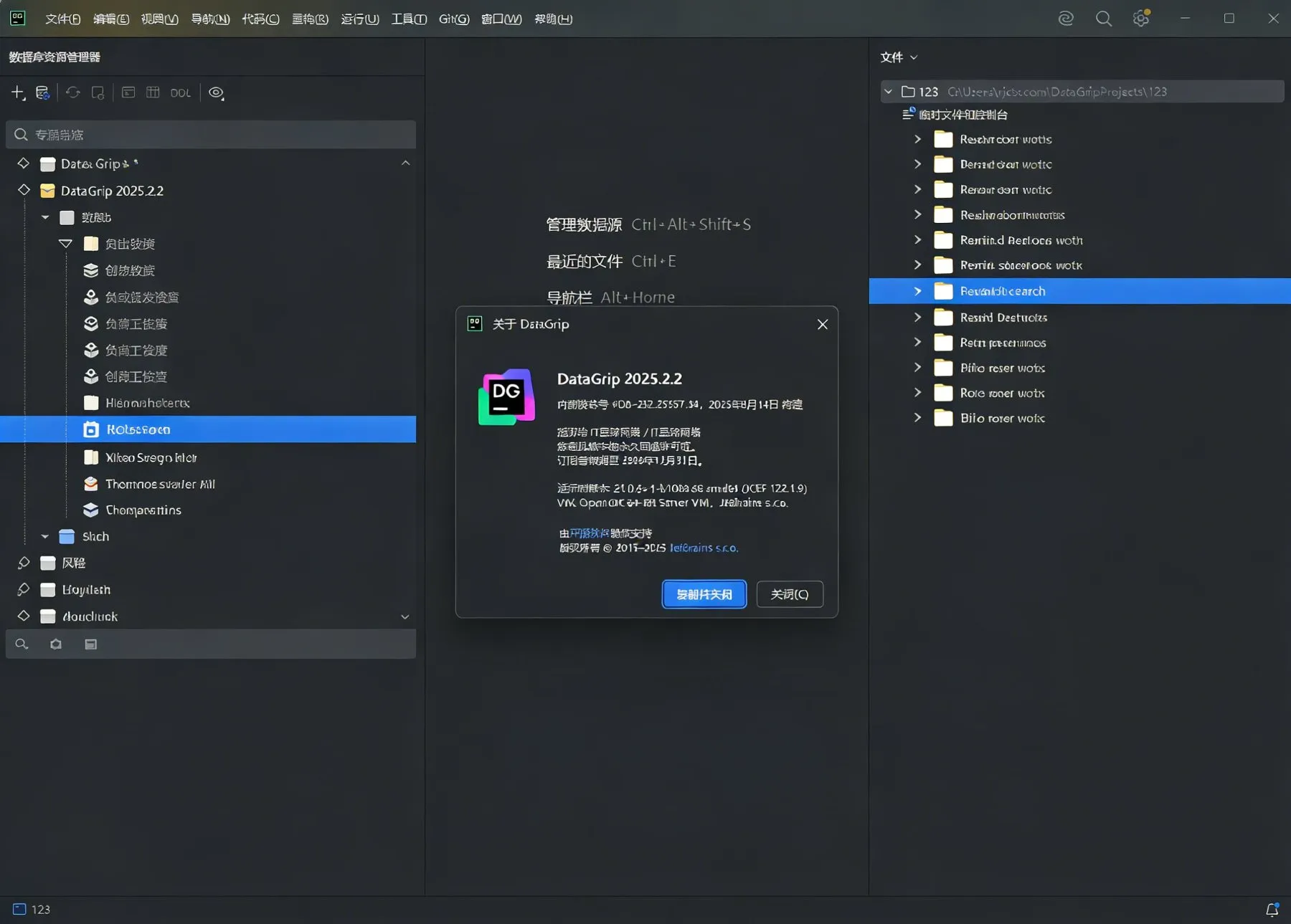Open data source properties icon beside plus
Image resolution: width=1291 pixels, height=924 pixels.
[x=42, y=92]
